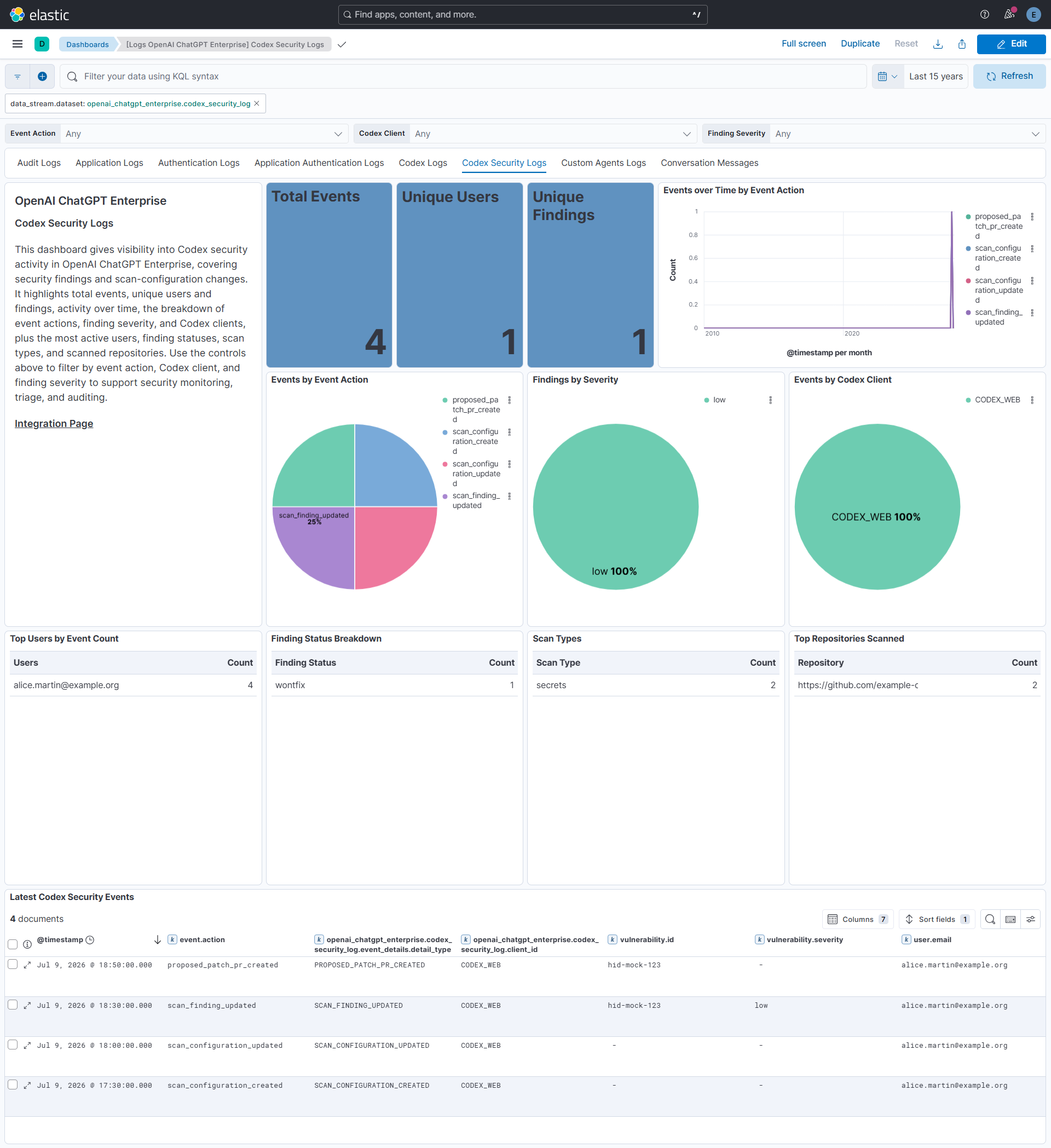Click the info icon in table header

click(x=27, y=944)
